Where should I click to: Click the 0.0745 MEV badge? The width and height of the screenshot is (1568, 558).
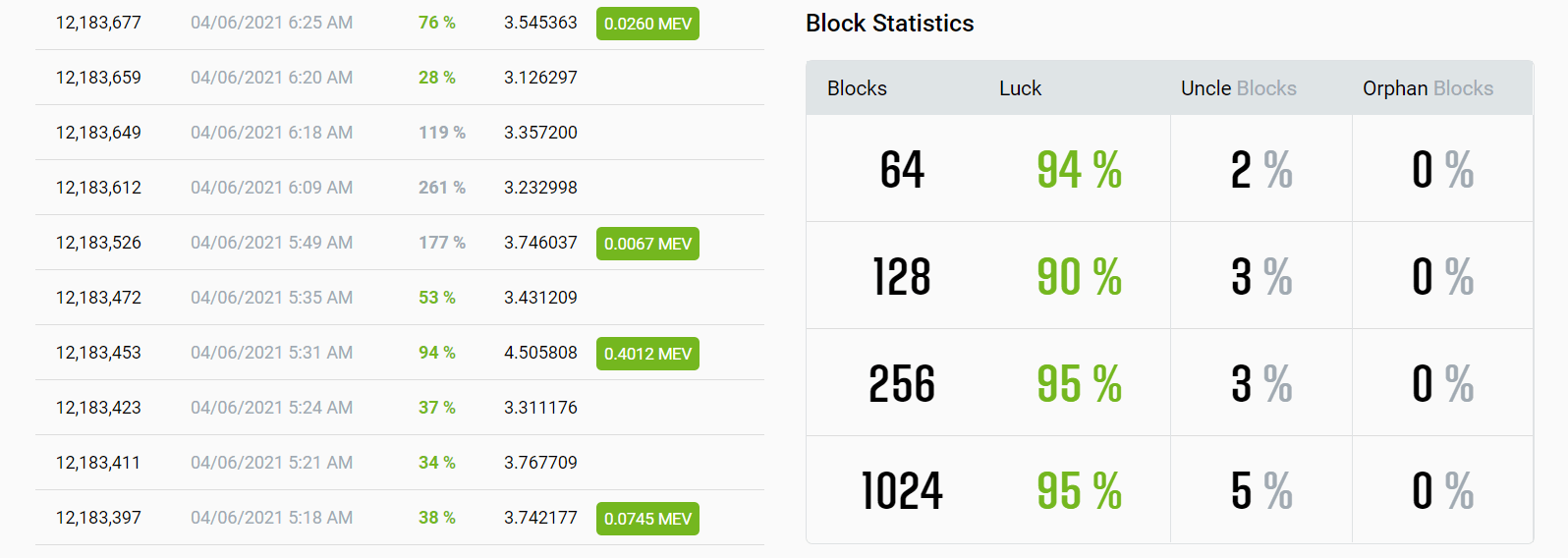click(647, 519)
